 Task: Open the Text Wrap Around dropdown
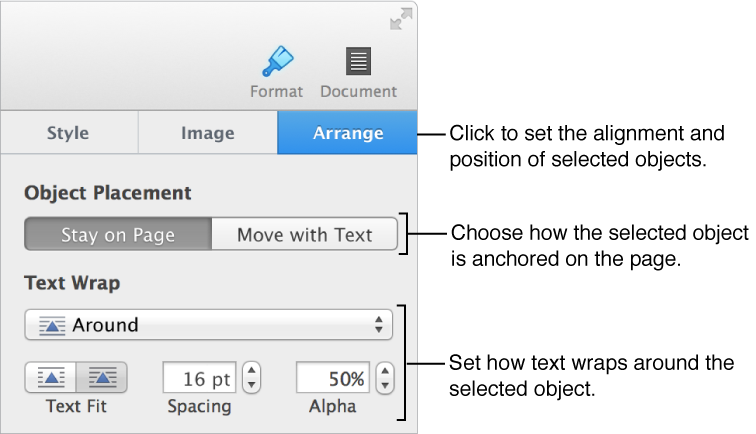[x=208, y=325]
